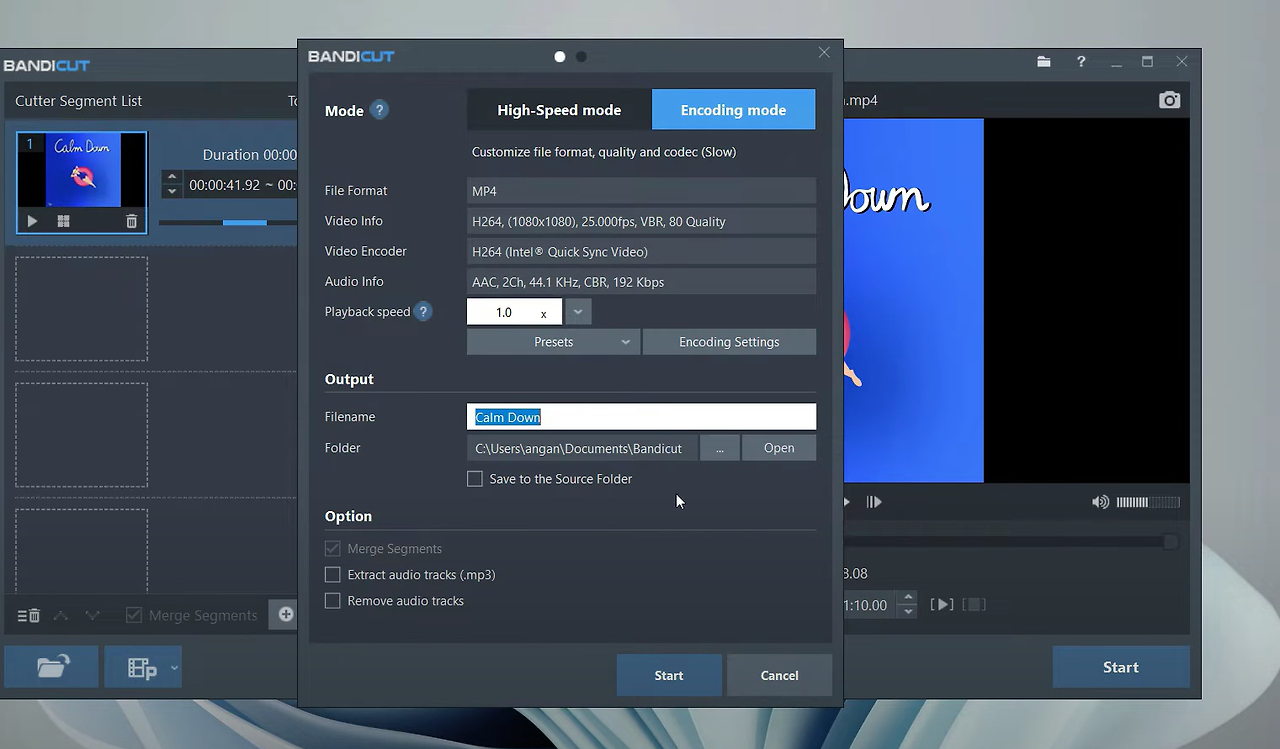The image size is (1280, 749).
Task: Click the Mode help question-mark icon
Action: pos(379,110)
